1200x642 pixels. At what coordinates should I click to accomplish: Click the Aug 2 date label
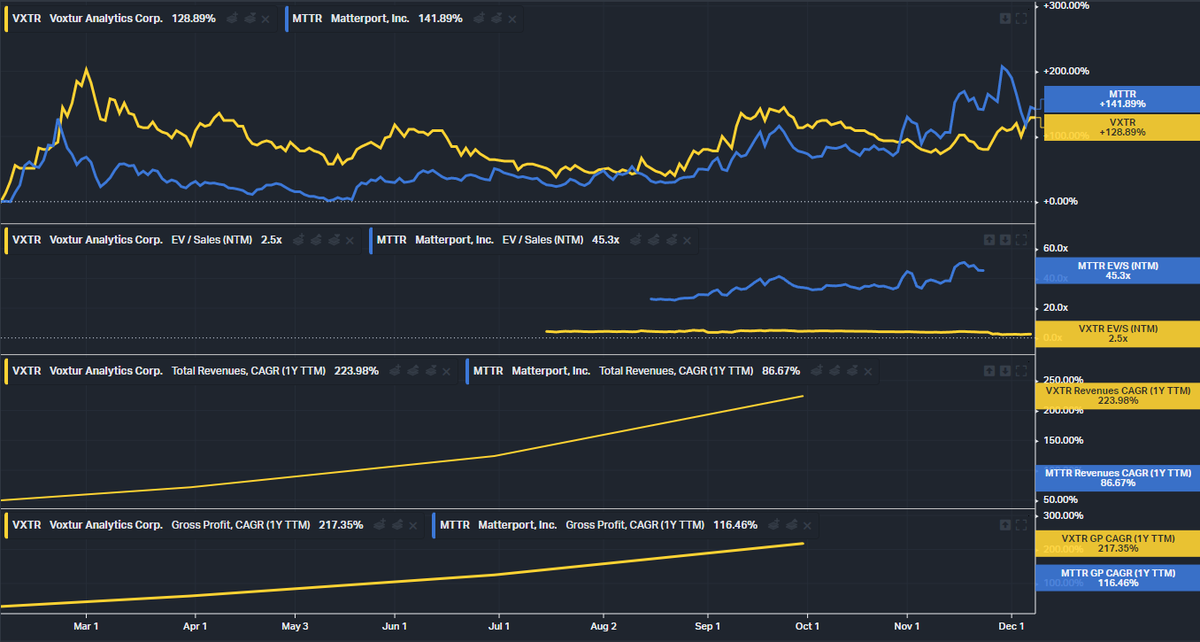(603, 627)
